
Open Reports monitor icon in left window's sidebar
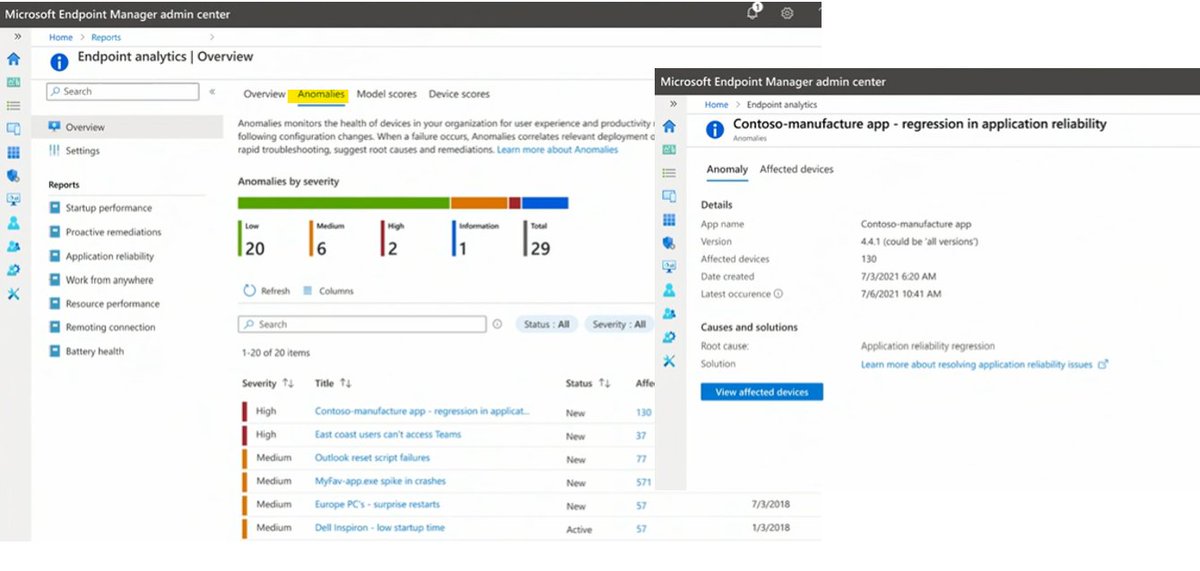tap(13, 199)
